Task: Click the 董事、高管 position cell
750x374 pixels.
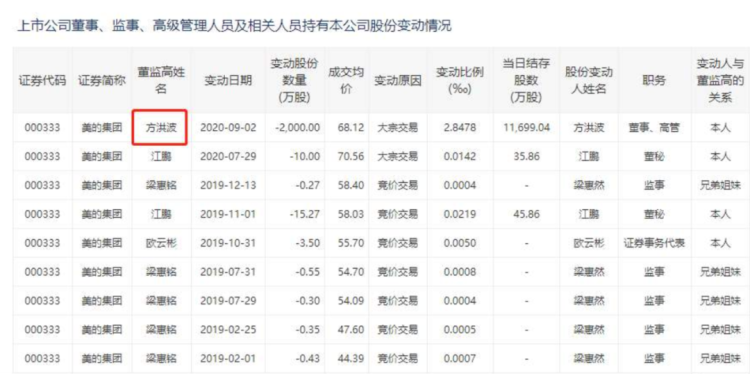Action: tap(654, 128)
